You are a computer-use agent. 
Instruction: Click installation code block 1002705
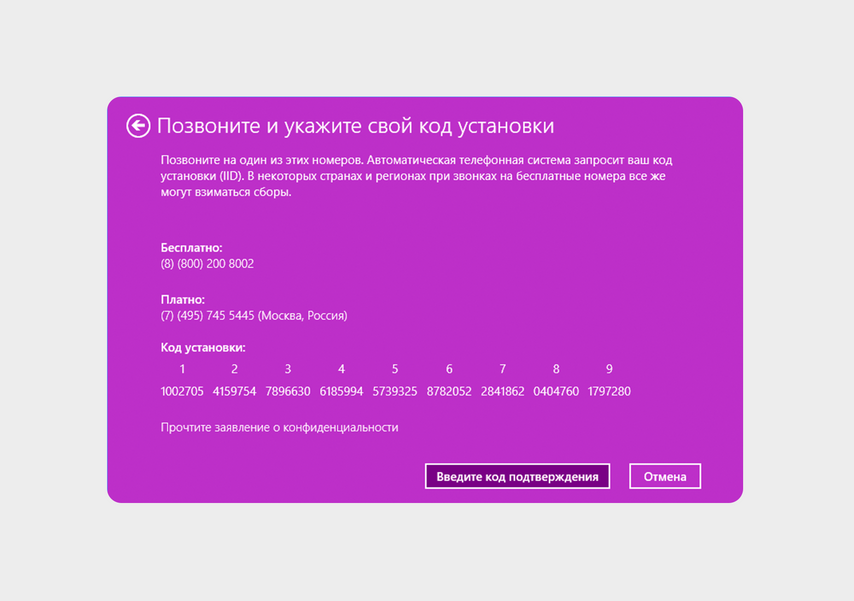[x=182, y=391]
